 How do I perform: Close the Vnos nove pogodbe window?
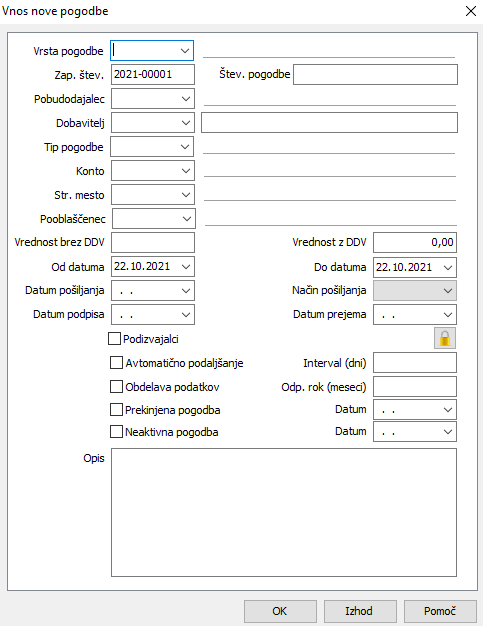pos(471,11)
